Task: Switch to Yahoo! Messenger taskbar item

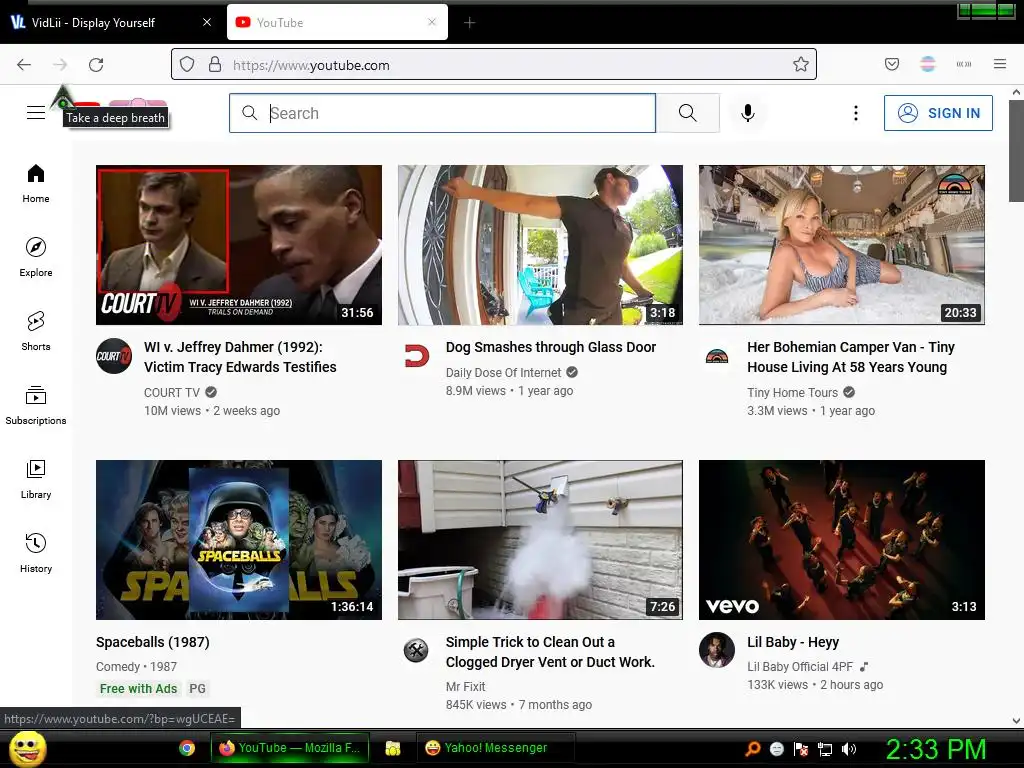Action: tap(496, 748)
